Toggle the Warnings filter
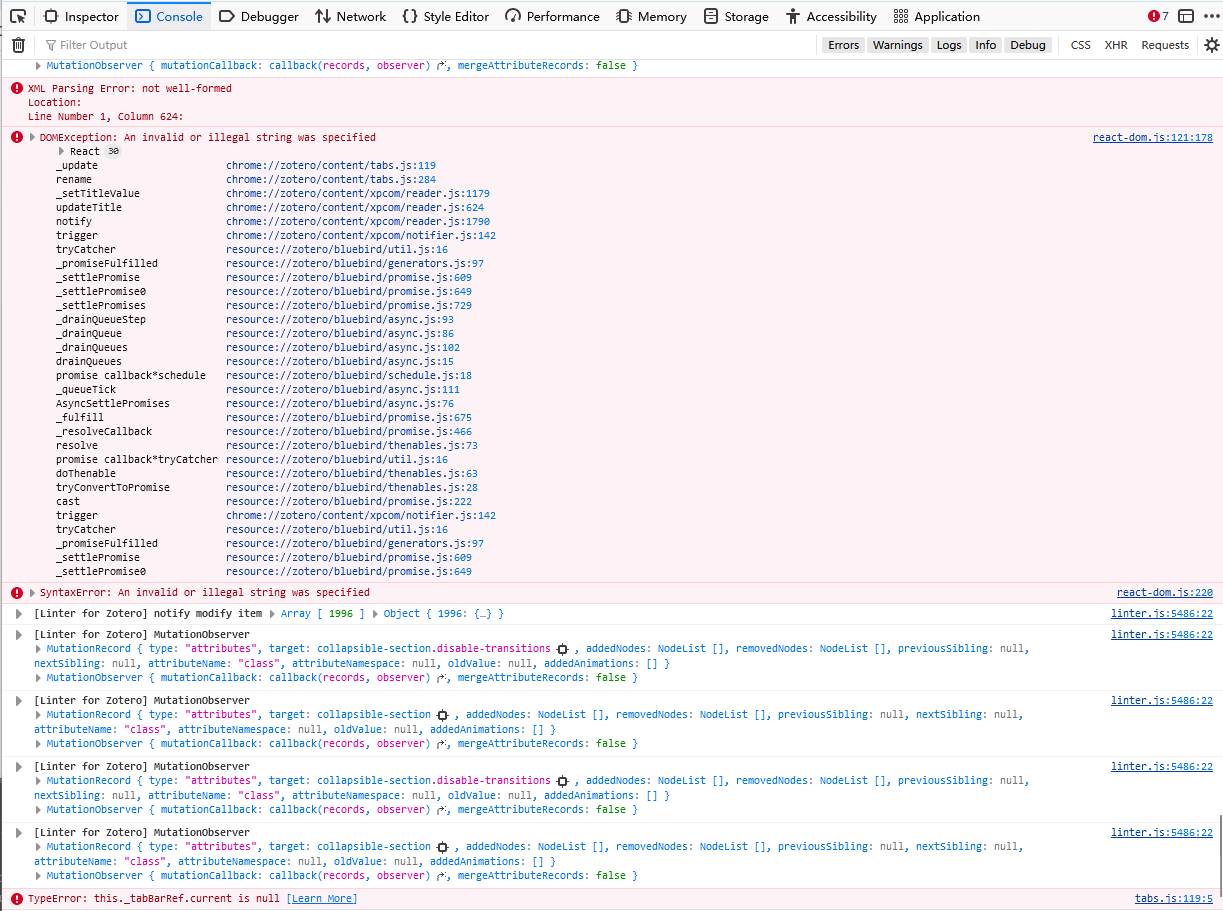 coord(897,45)
